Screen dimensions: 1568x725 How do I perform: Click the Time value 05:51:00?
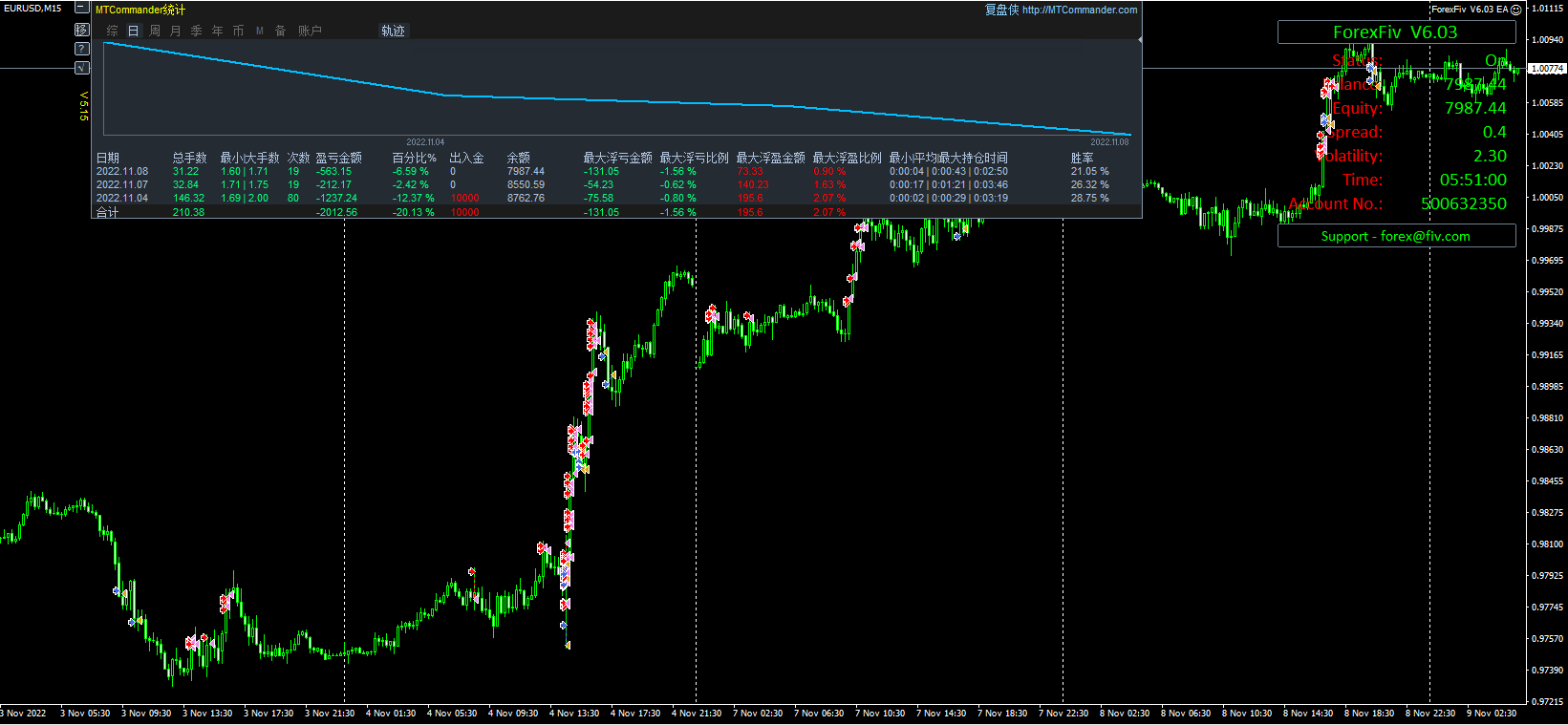1473,180
